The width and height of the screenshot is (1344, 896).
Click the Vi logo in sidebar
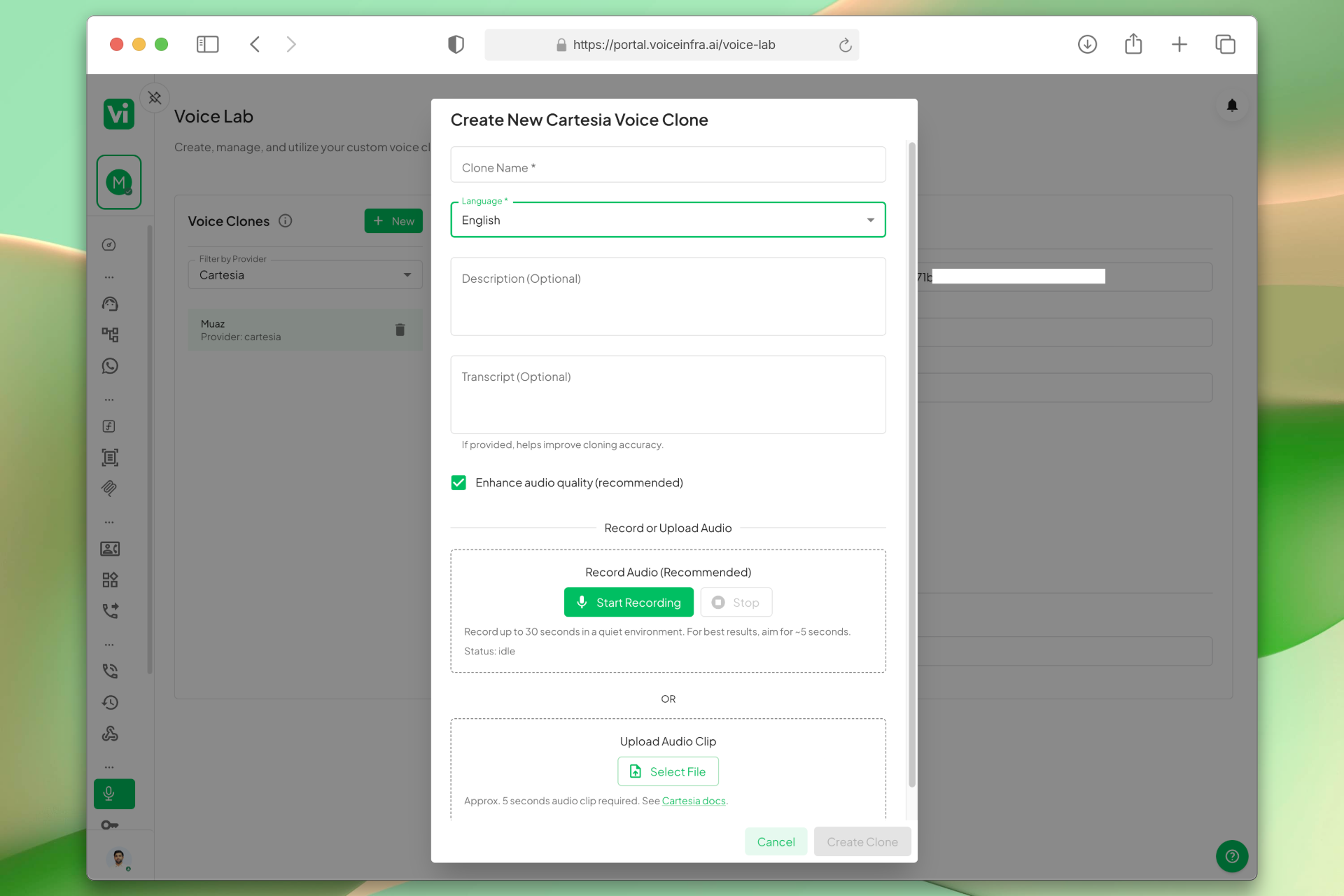(x=118, y=113)
